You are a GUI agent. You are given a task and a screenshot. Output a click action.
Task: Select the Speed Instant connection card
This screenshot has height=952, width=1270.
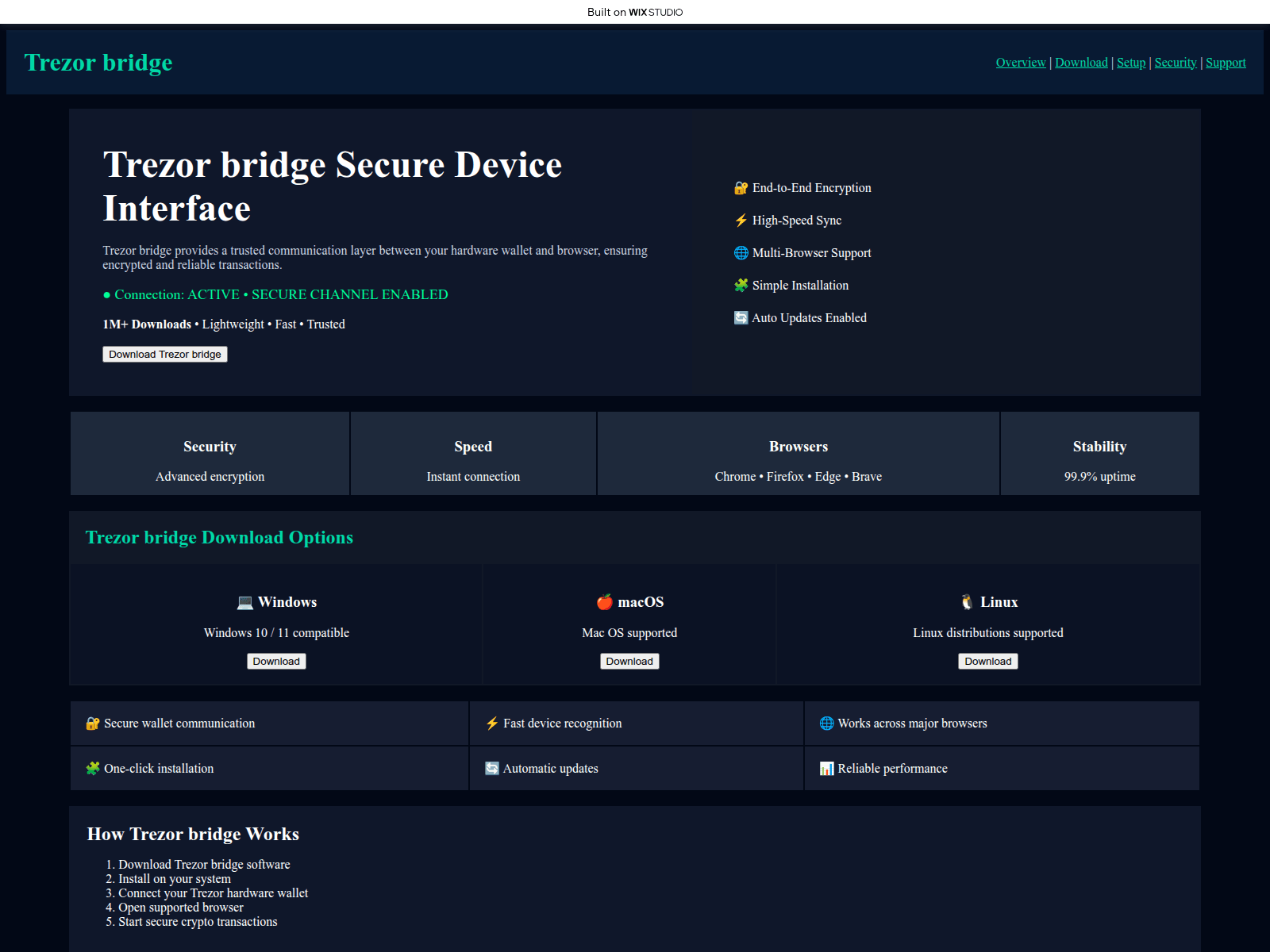pyautogui.click(x=473, y=454)
